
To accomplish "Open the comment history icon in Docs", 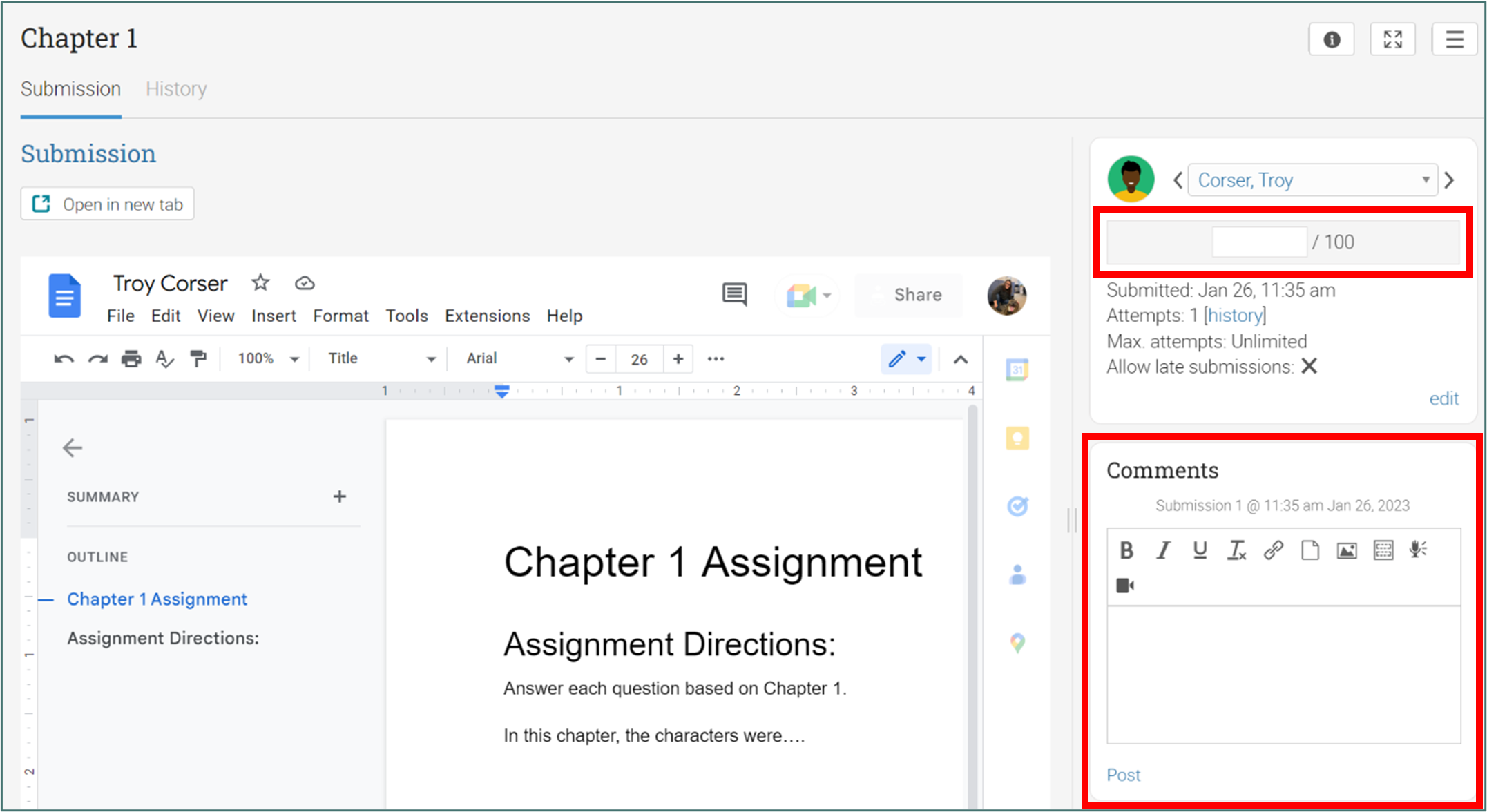I will 734,294.
